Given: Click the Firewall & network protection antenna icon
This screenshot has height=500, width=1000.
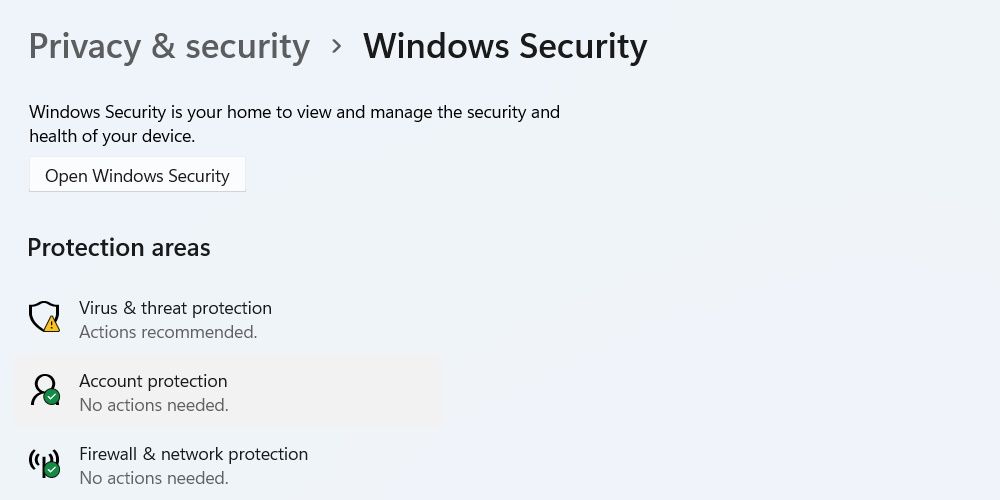Looking at the screenshot, I should tap(43, 462).
